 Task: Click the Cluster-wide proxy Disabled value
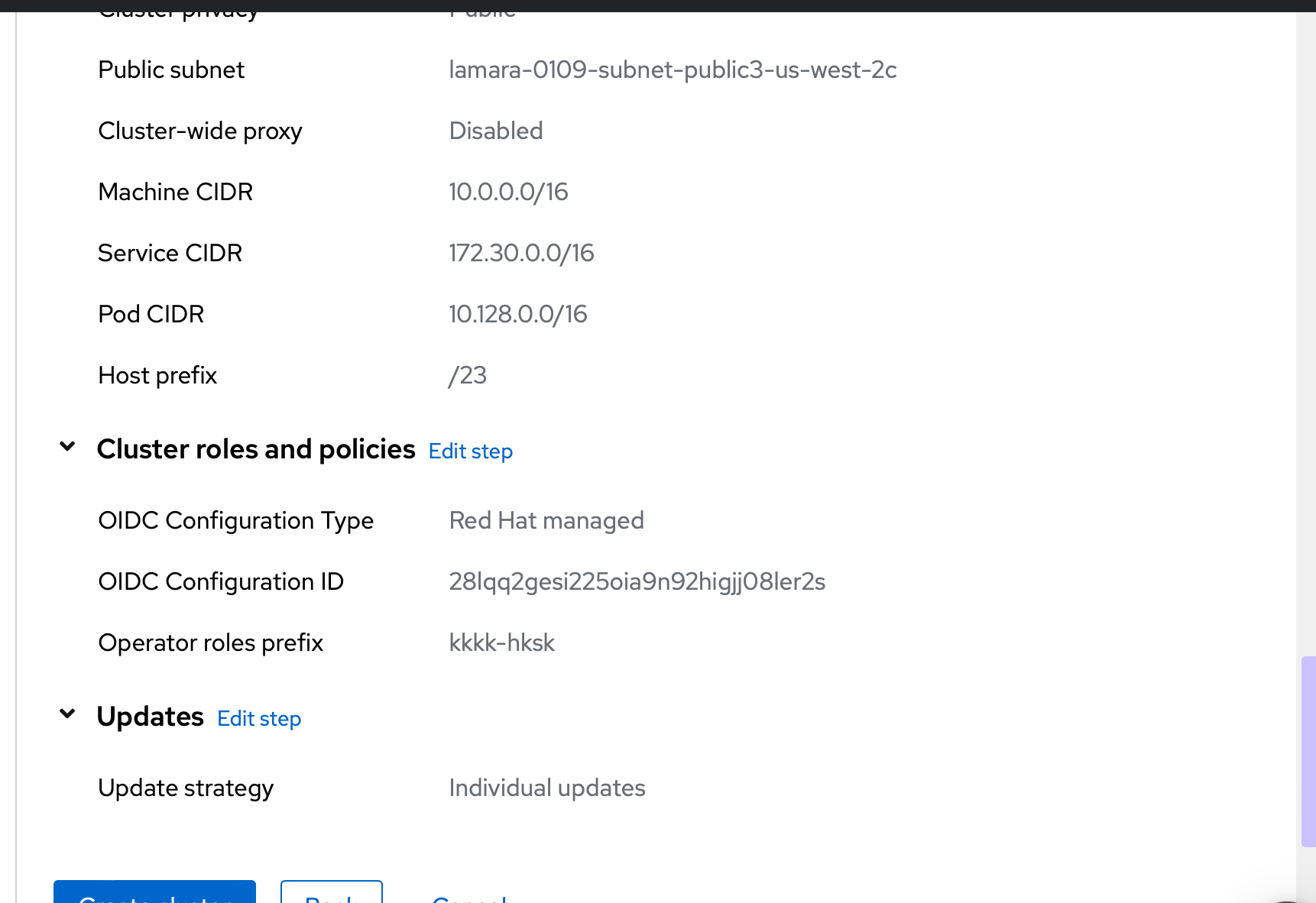click(496, 131)
